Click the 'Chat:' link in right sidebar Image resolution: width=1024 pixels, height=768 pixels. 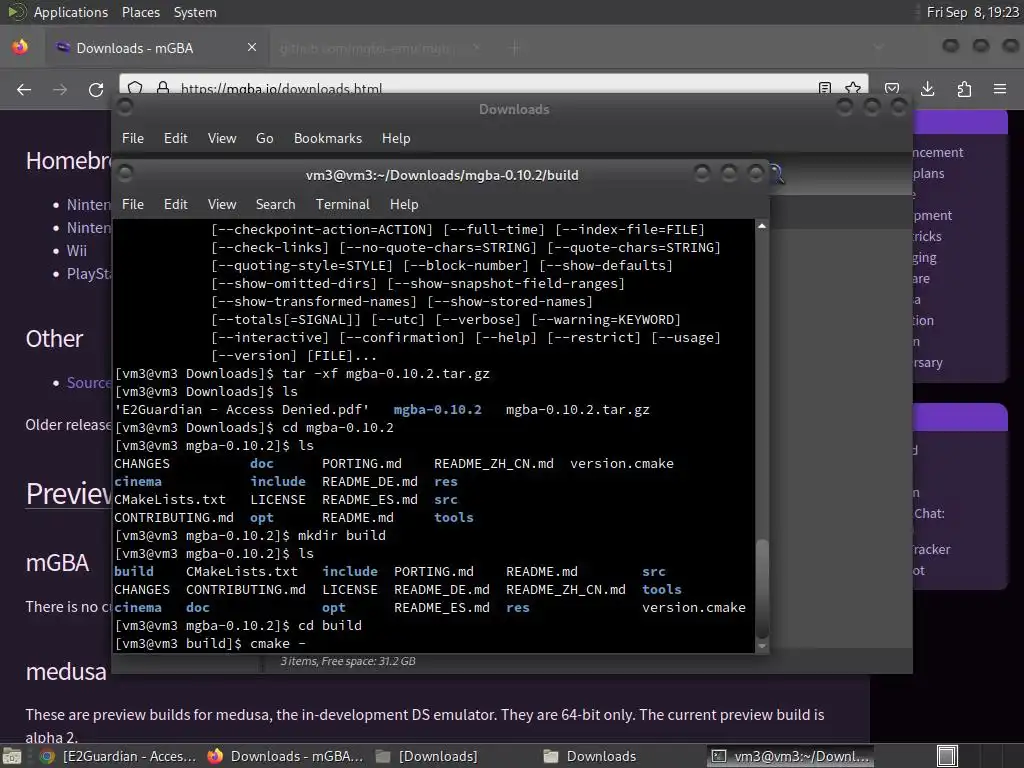click(929, 513)
